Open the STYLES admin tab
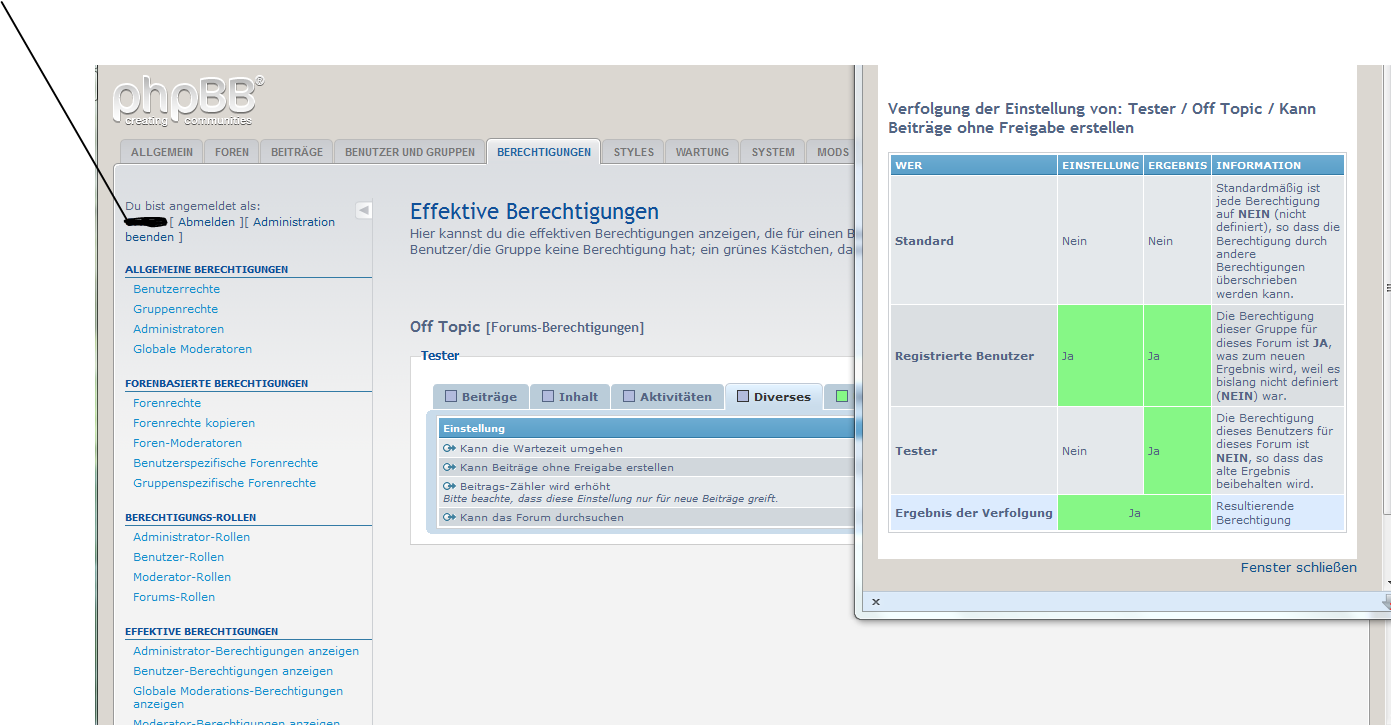This screenshot has height=725, width=1391. [x=633, y=152]
